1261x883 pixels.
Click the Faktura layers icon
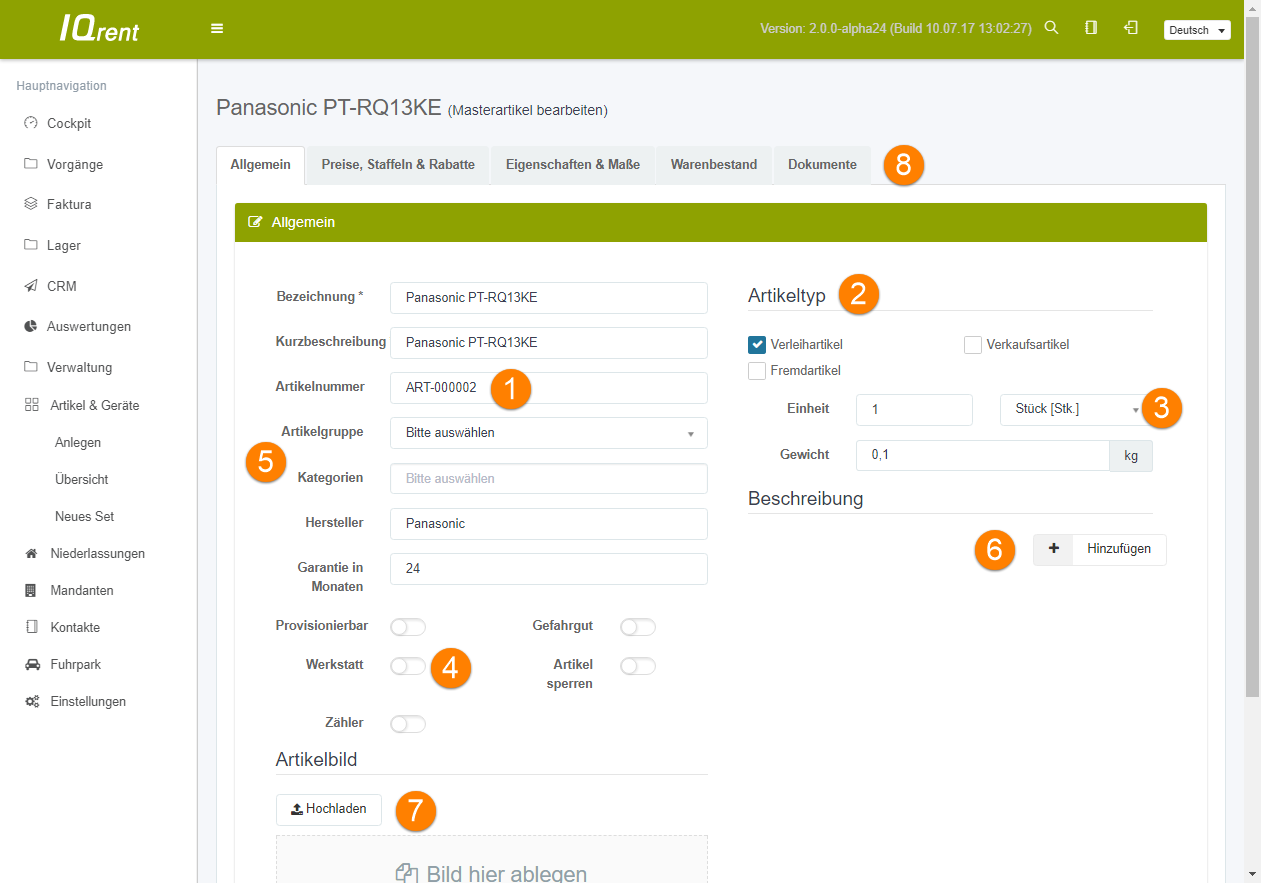30,204
